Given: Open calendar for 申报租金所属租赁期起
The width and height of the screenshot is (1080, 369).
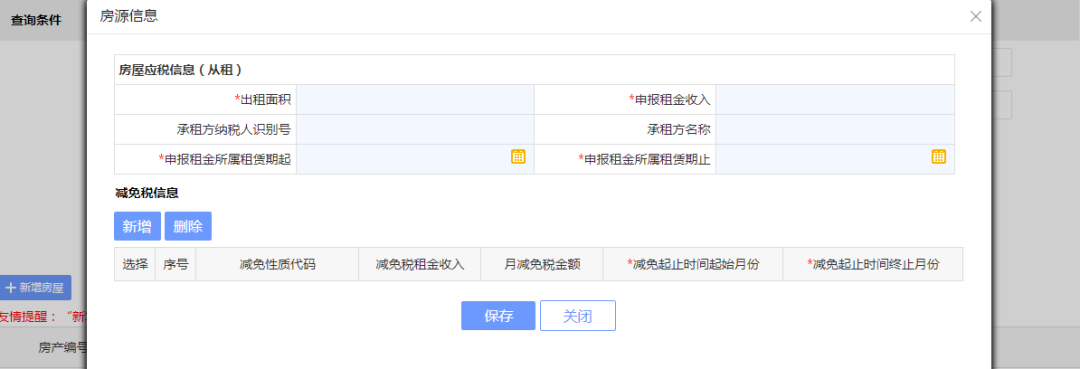Looking at the screenshot, I should (518, 156).
